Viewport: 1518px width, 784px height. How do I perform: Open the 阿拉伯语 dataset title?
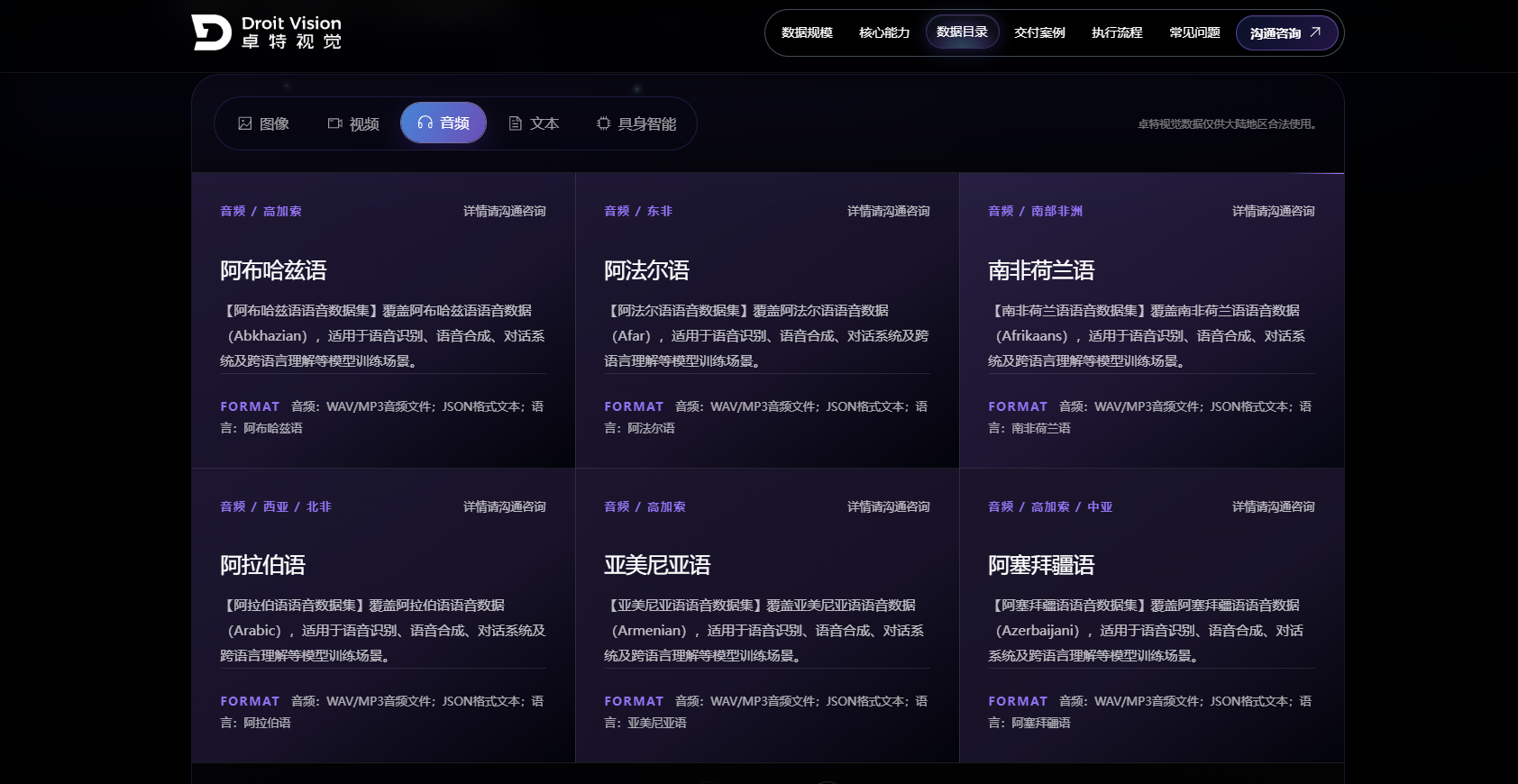[262, 565]
